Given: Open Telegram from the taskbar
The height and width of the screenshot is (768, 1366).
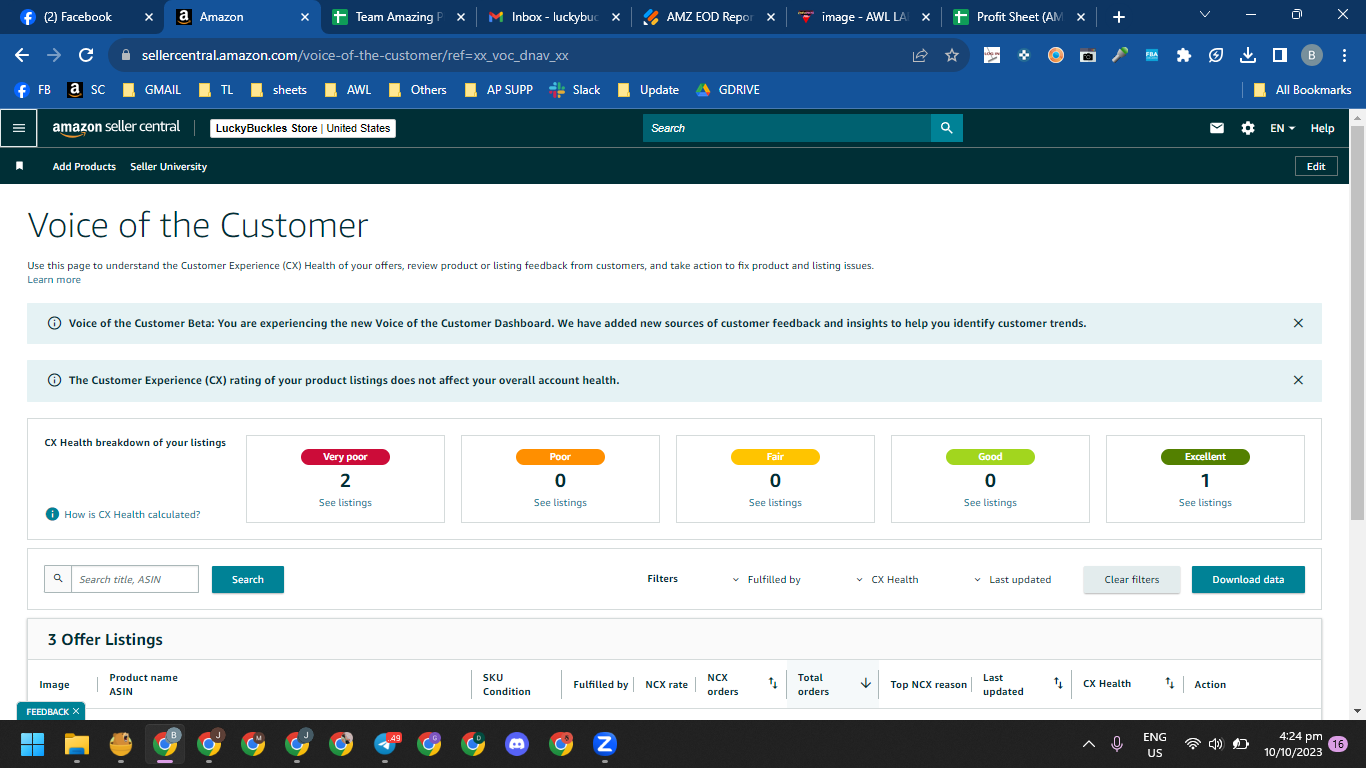Looking at the screenshot, I should coord(385,744).
